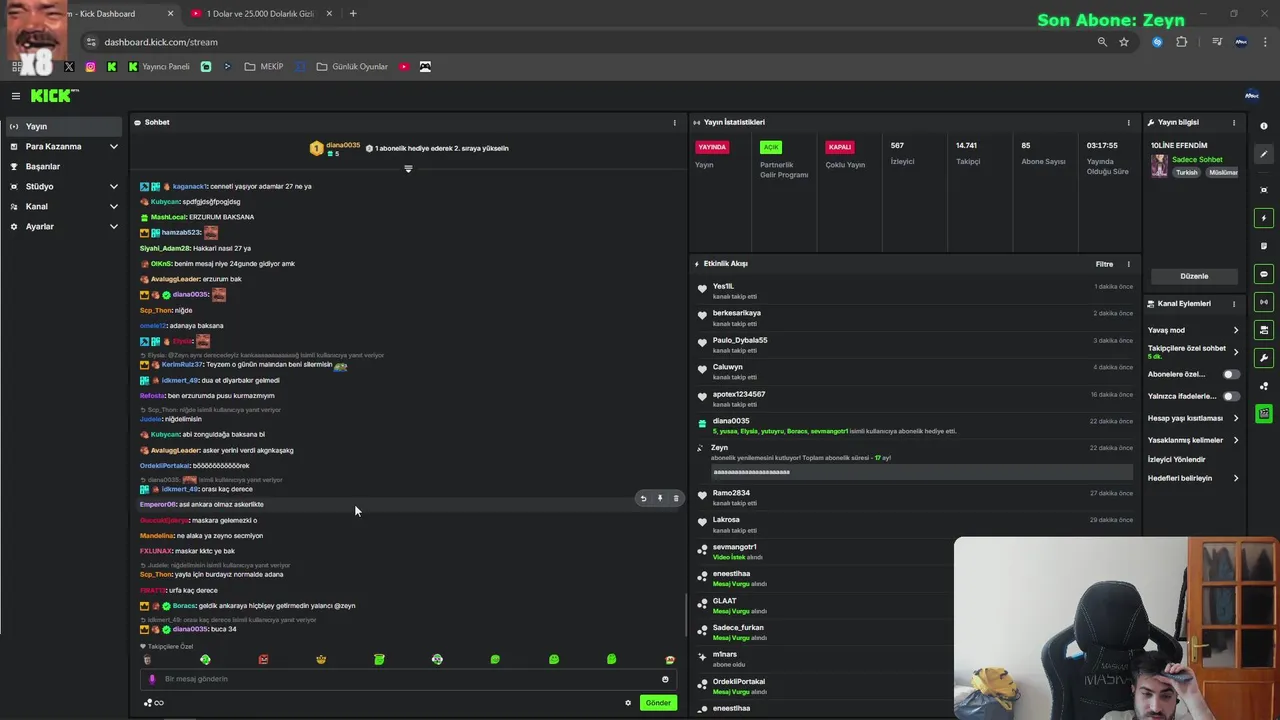This screenshot has width=1280, height=720.
Task: Toggle the wrench widget in the right rail
Action: click(1264, 358)
